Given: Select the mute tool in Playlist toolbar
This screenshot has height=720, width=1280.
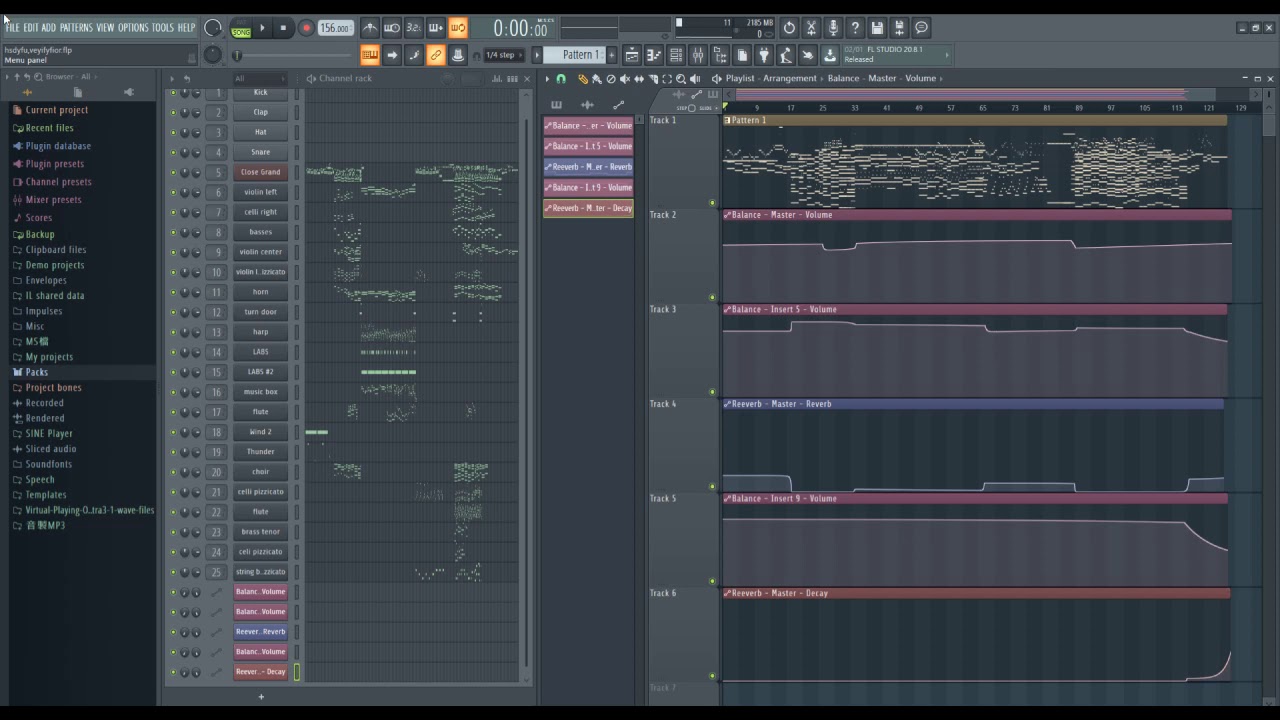Looking at the screenshot, I should [x=625, y=79].
